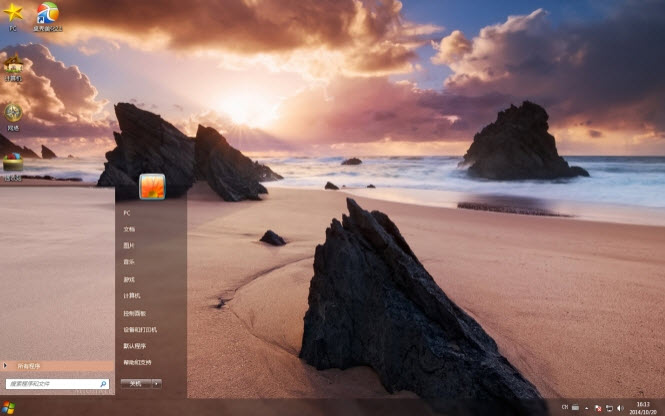Click the 搜索程序和文件 search box

pos(57,384)
